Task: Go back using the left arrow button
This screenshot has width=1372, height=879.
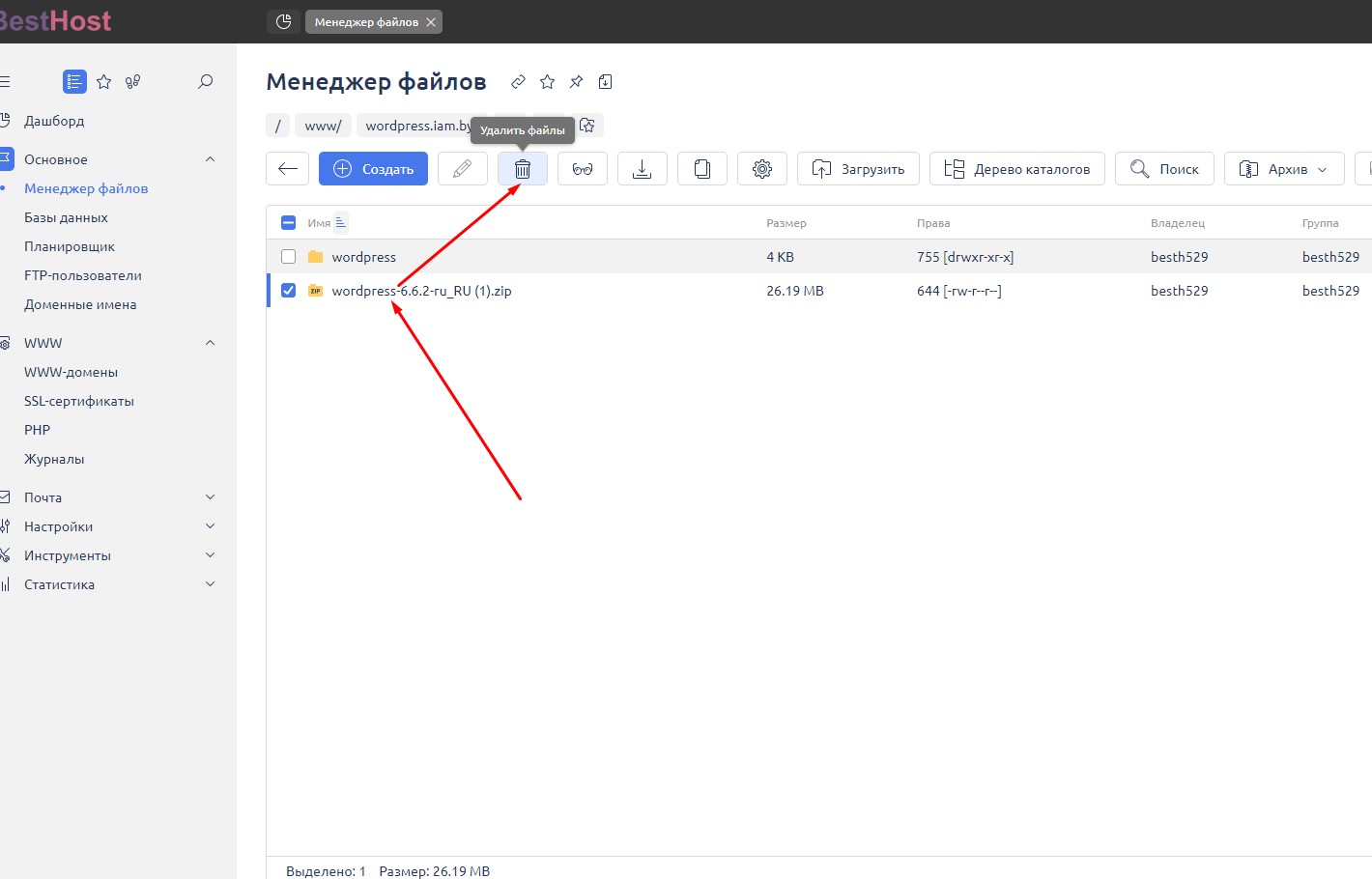Action: click(x=288, y=169)
